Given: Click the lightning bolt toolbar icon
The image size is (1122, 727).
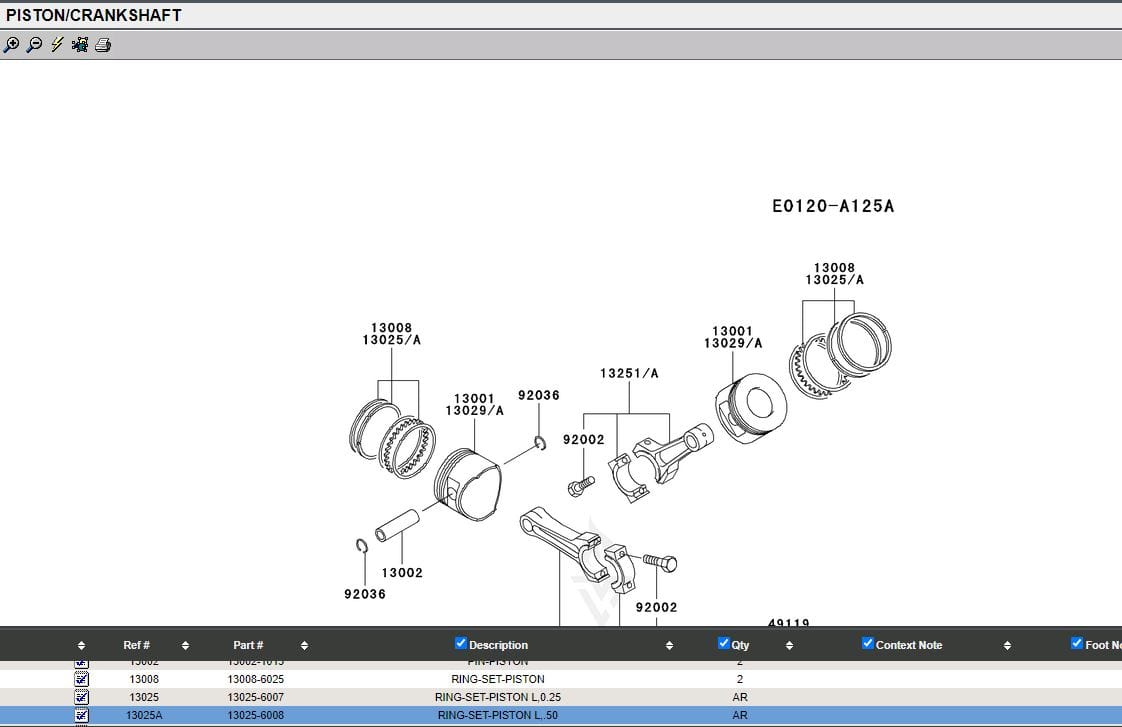Looking at the screenshot, I should click(57, 45).
